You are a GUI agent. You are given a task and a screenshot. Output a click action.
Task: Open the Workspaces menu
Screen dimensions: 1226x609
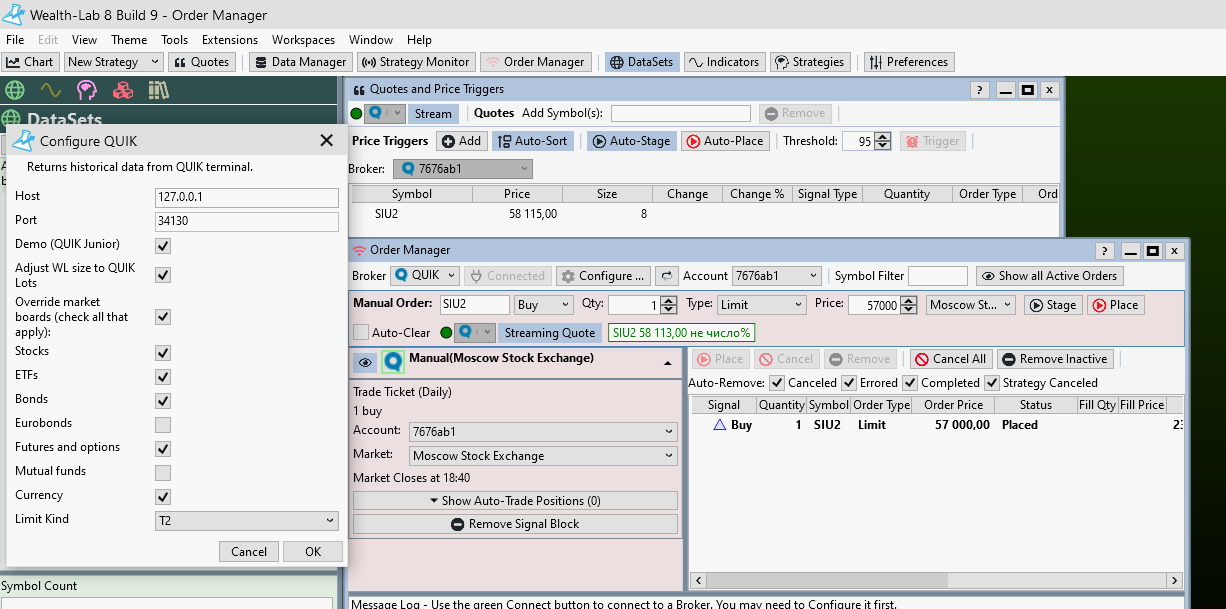click(x=304, y=40)
